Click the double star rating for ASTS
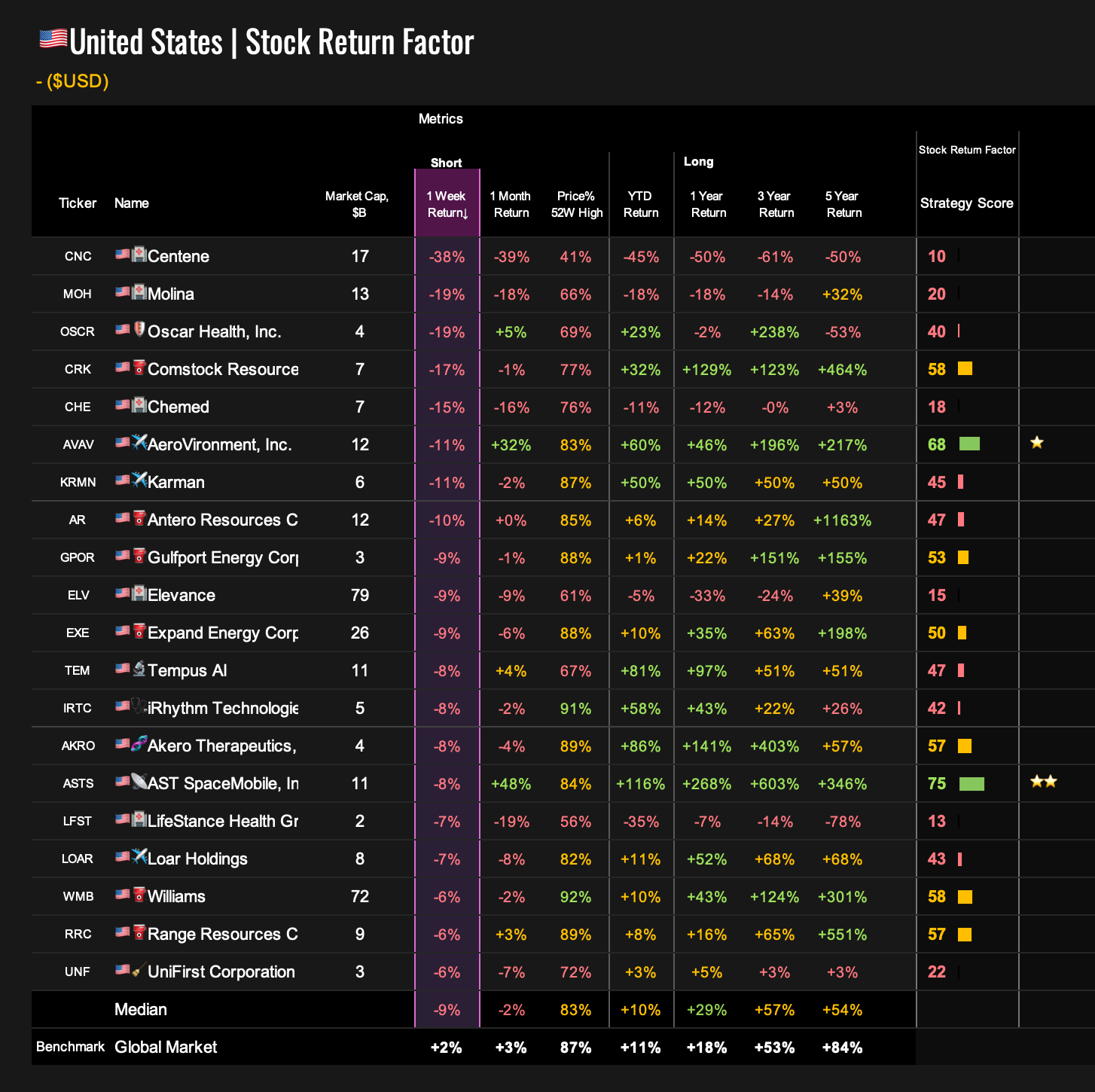This screenshot has height=1092, width=1095. tap(1044, 782)
